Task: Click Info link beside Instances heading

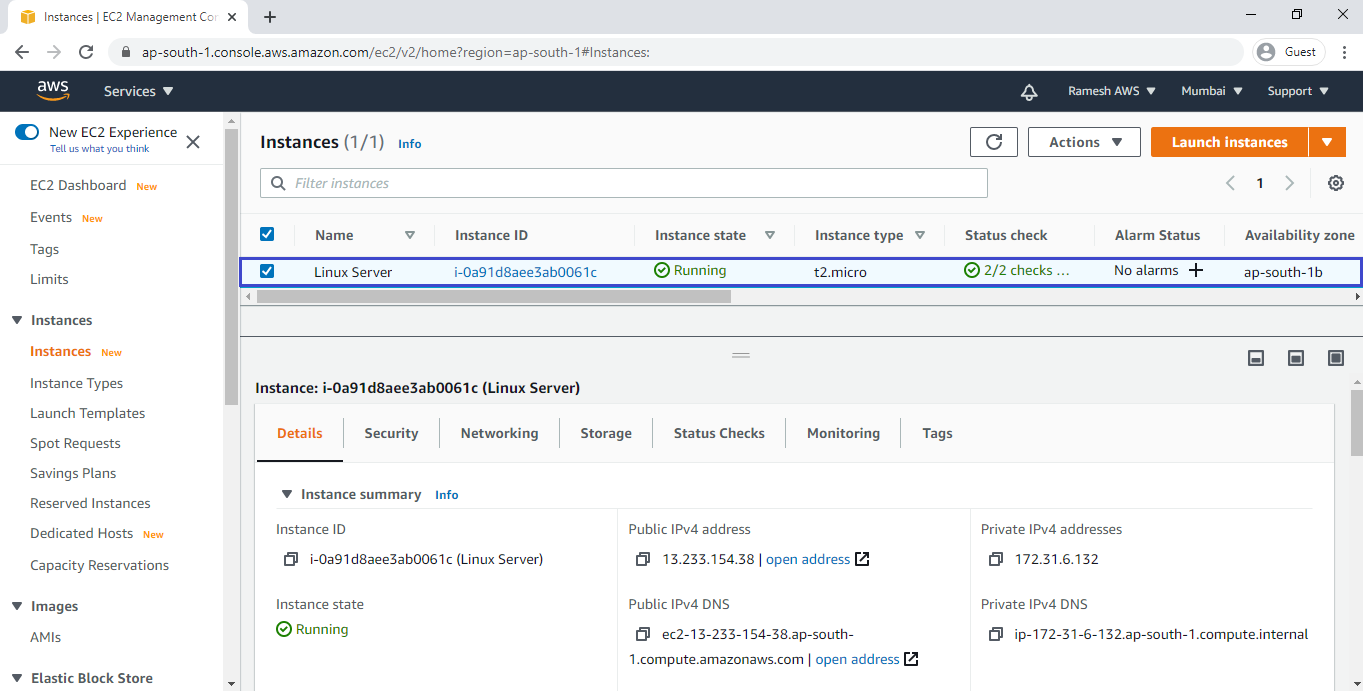Action: tap(410, 144)
